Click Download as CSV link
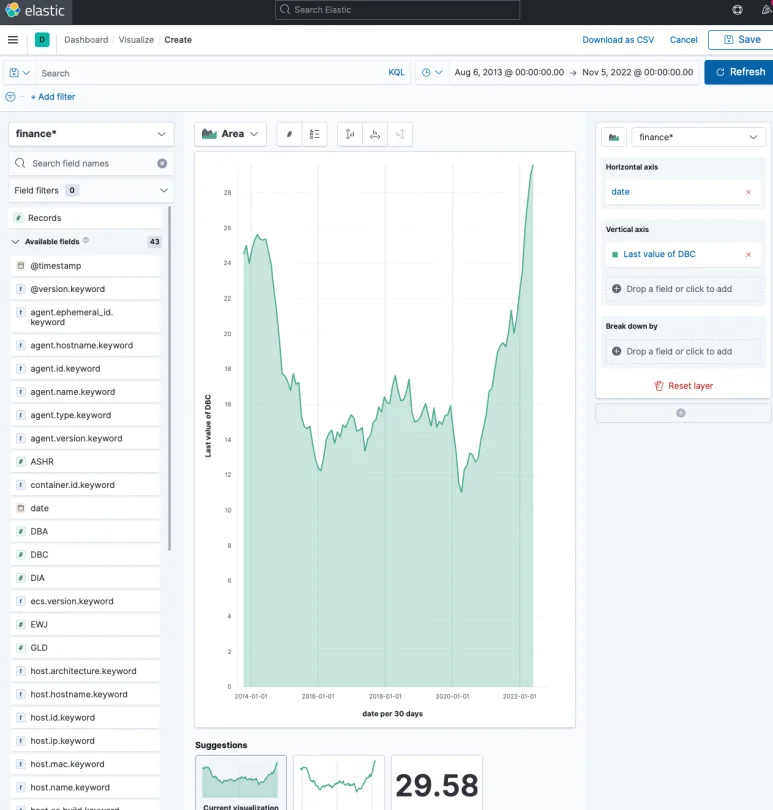The height and width of the screenshot is (810, 773). [618, 40]
